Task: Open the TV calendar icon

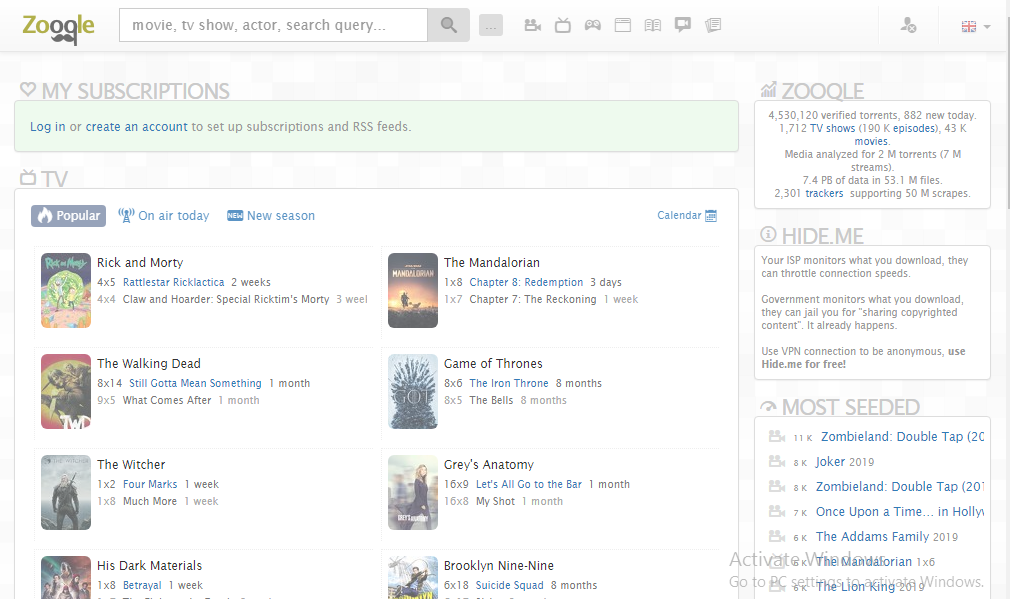Action: (x=711, y=216)
